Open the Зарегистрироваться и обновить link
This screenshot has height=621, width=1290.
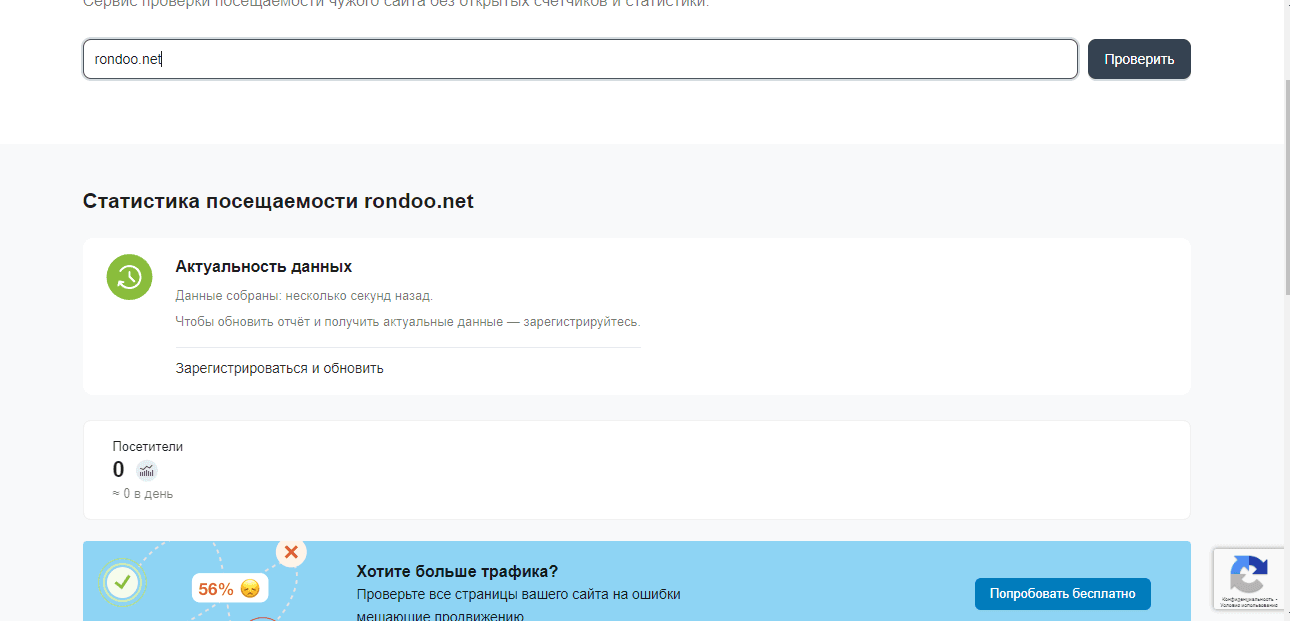tap(279, 368)
